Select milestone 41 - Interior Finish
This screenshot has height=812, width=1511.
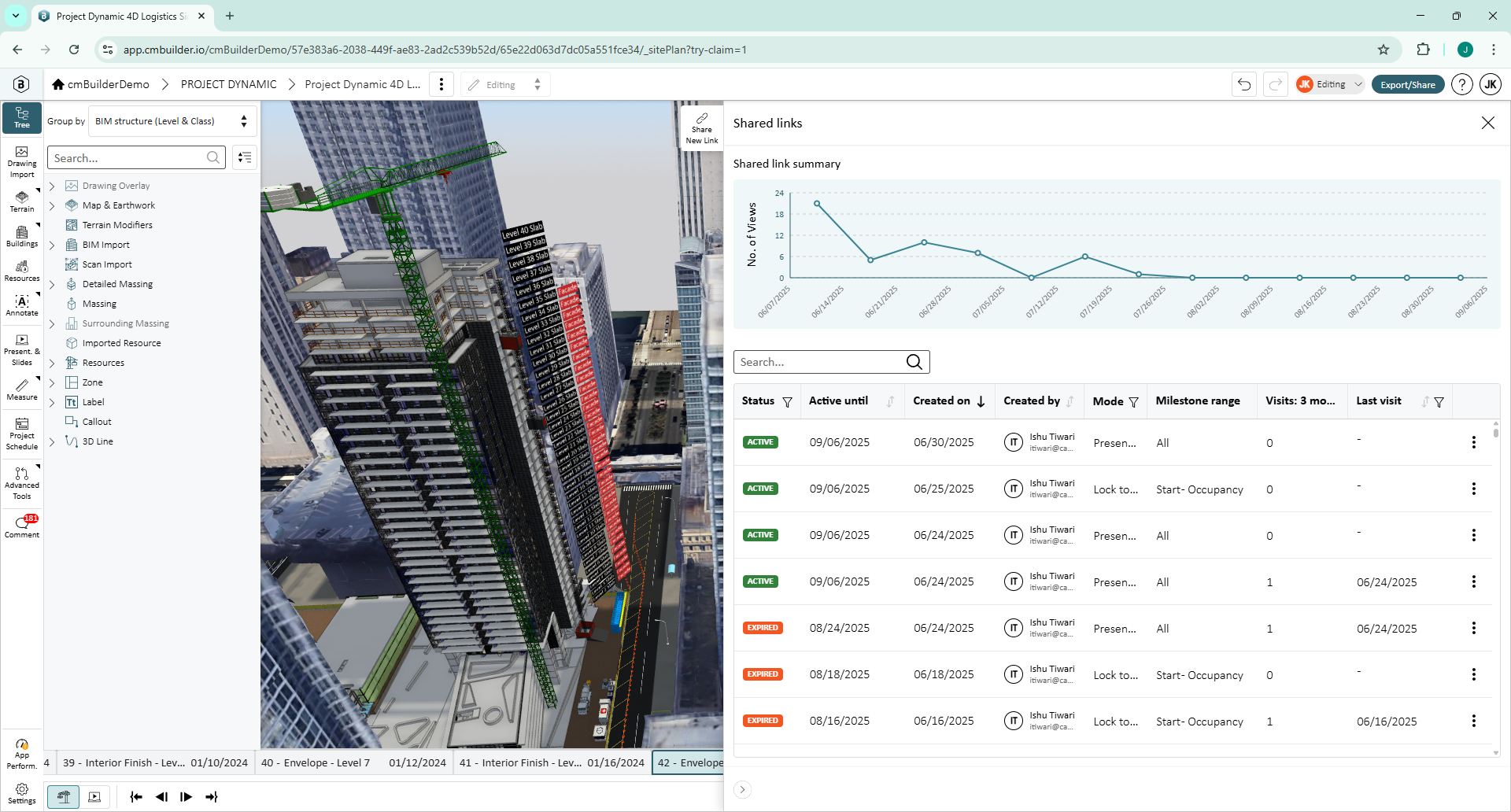pos(552,762)
